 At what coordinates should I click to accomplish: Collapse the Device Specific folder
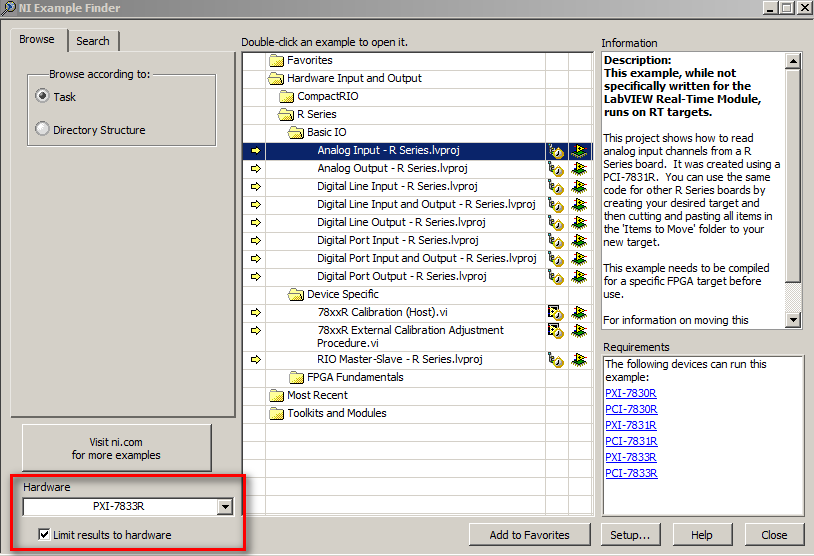pos(296,294)
